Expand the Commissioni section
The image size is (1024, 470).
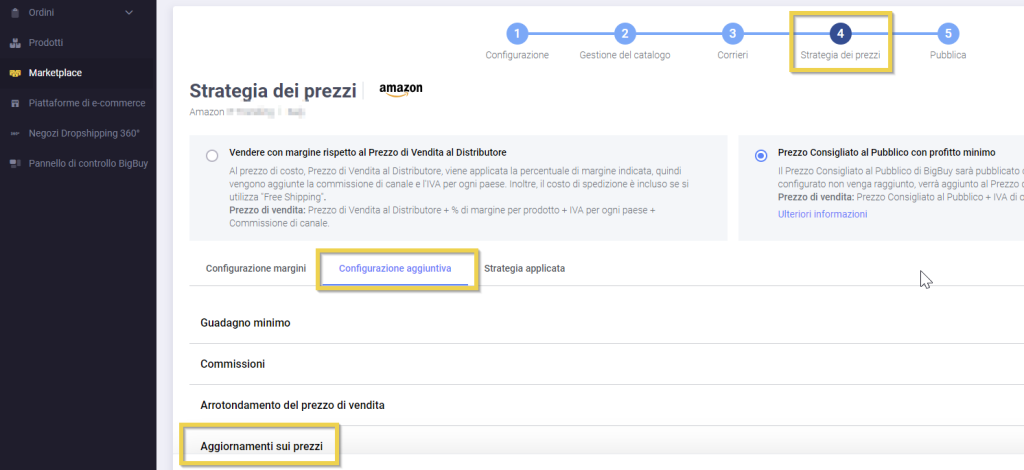[x=232, y=364]
